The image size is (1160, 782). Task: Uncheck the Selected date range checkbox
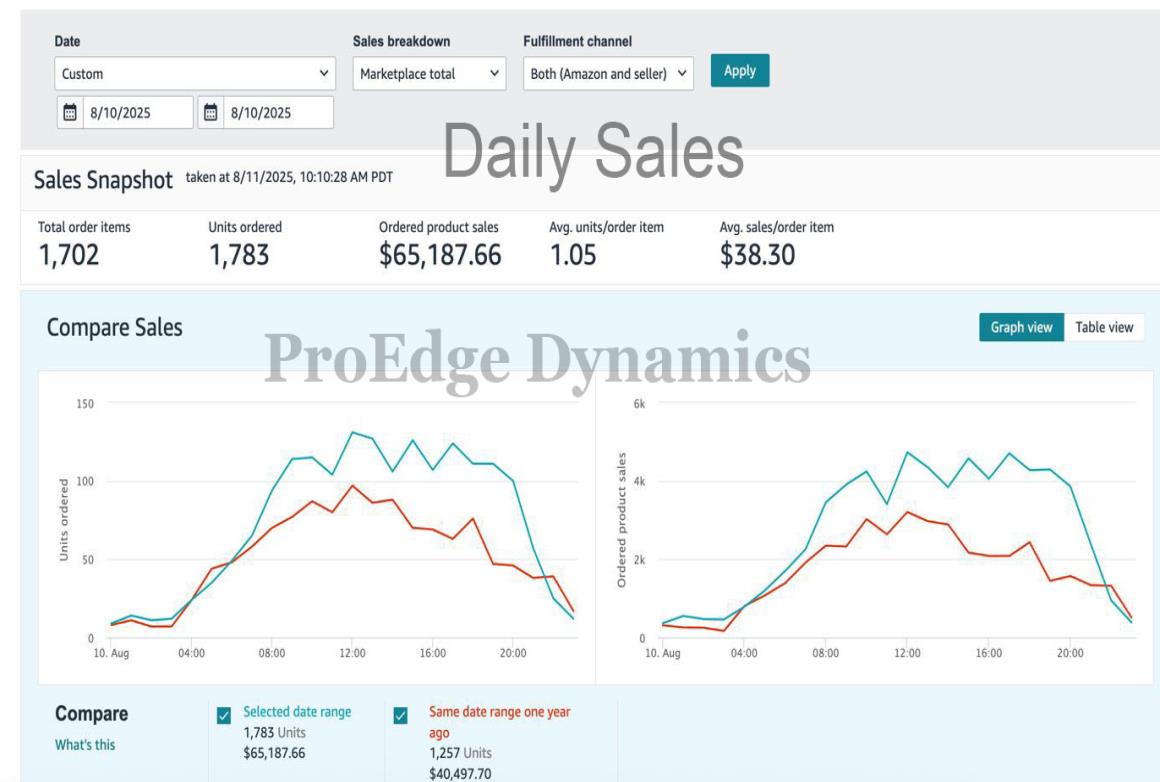[x=224, y=715]
